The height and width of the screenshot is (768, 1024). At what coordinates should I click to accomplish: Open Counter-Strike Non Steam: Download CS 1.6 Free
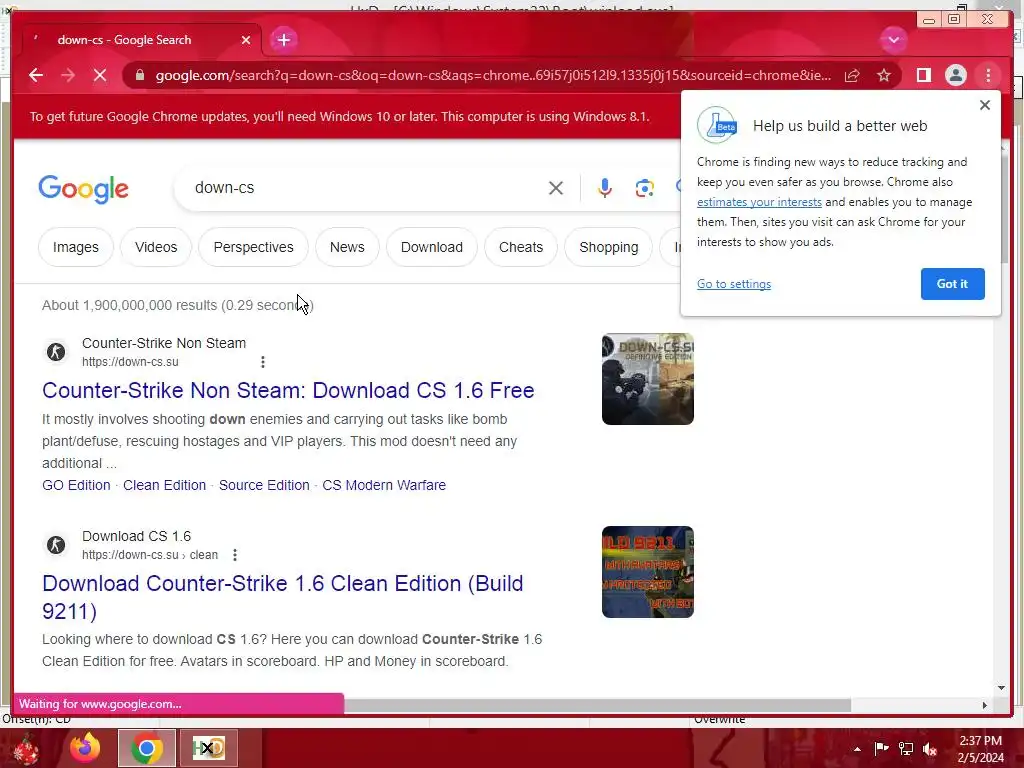pos(288,391)
